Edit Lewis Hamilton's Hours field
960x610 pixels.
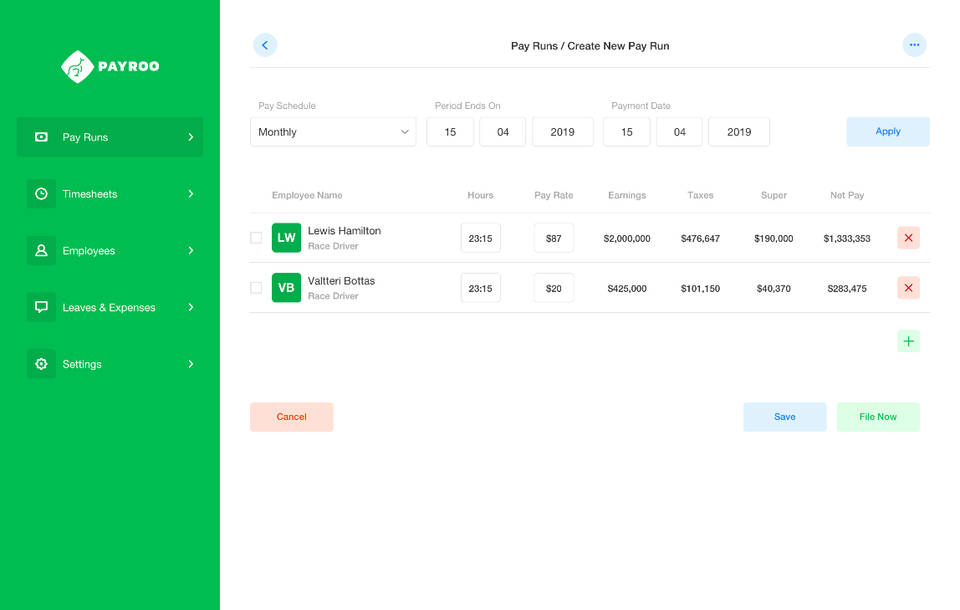click(481, 238)
